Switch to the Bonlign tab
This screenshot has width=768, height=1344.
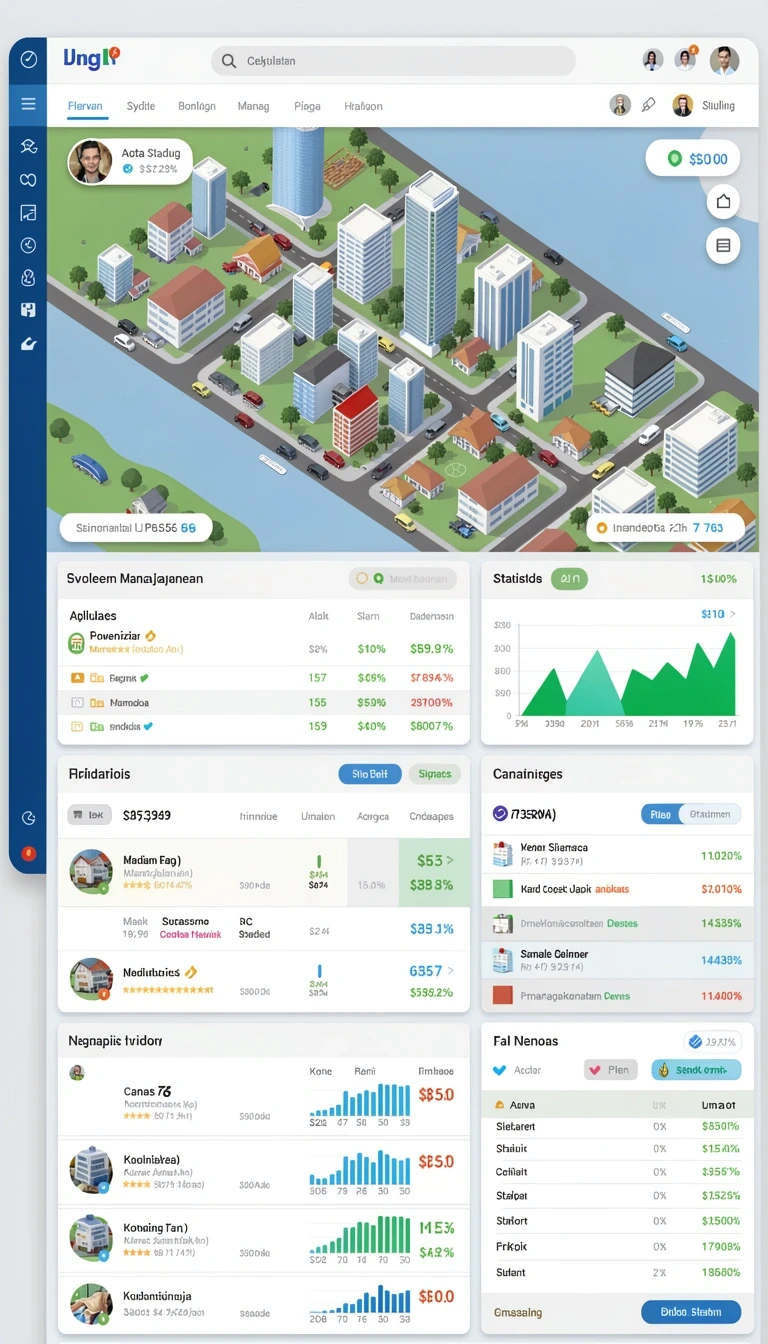[x=196, y=105]
